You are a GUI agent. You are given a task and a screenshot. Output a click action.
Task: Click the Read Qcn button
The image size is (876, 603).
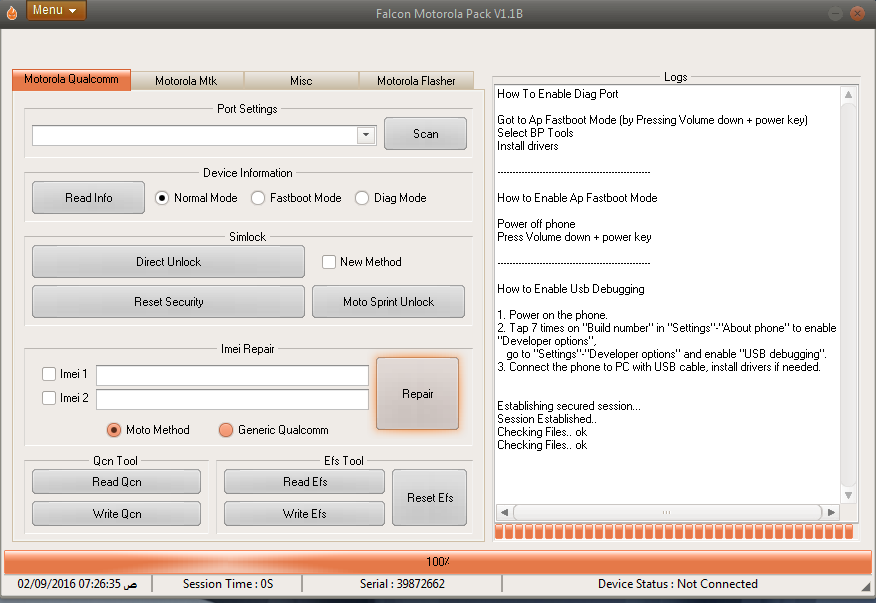pyautogui.click(x=116, y=482)
